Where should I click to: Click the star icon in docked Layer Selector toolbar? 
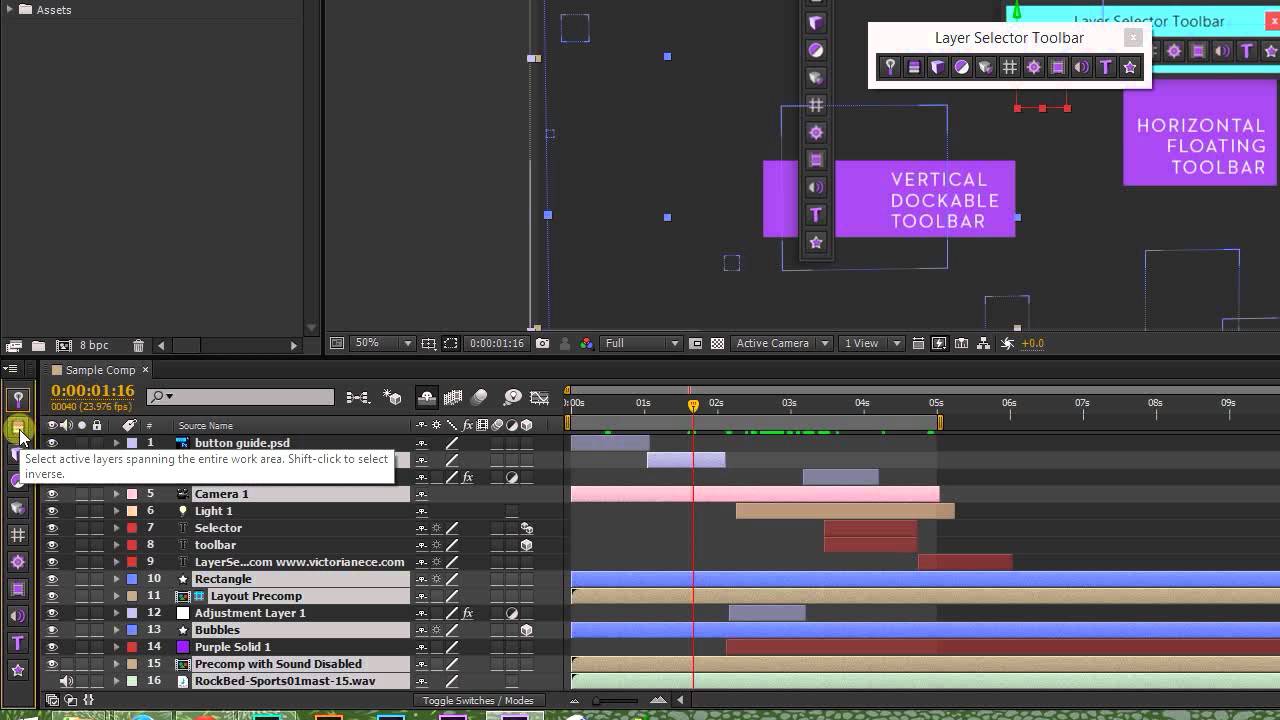[18, 670]
